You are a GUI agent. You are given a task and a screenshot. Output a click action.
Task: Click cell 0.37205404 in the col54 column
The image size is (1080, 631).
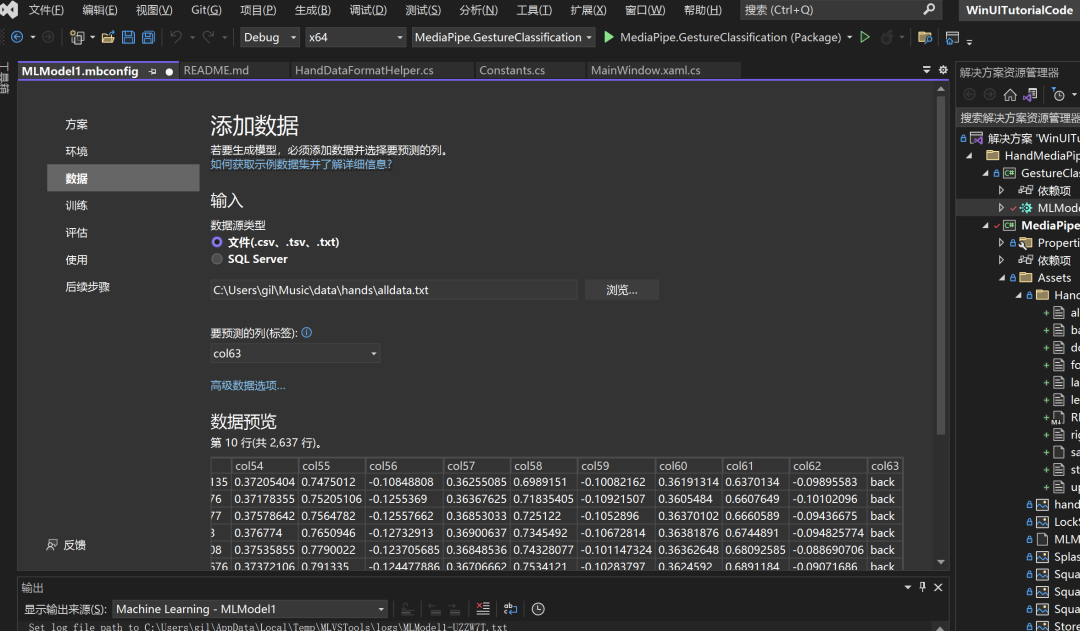(264, 482)
